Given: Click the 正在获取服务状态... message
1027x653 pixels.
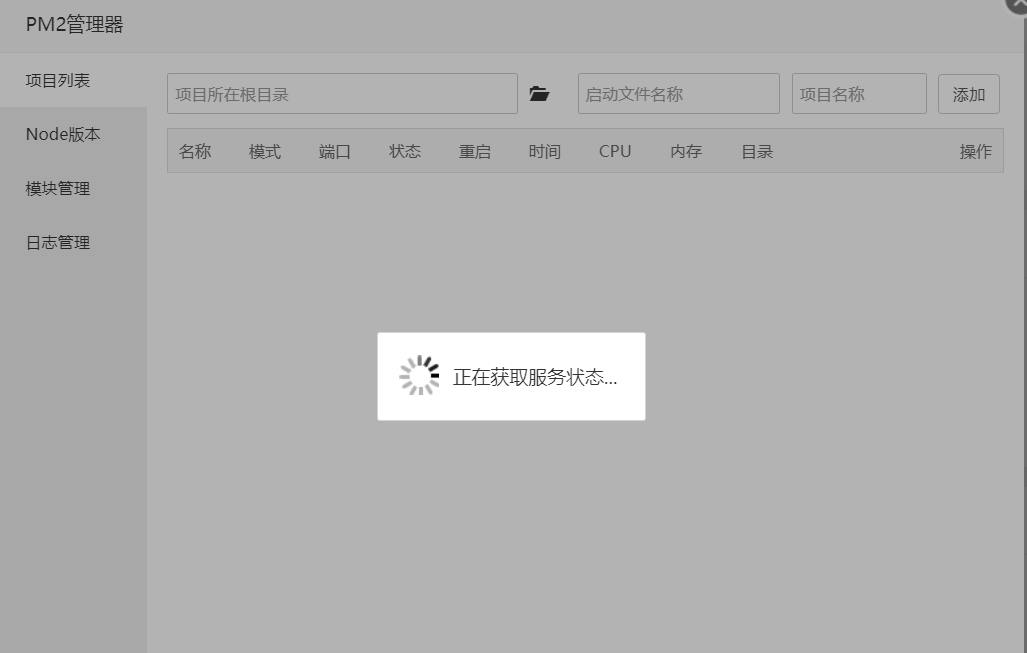Looking at the screenshot, I should pos(534,377).
